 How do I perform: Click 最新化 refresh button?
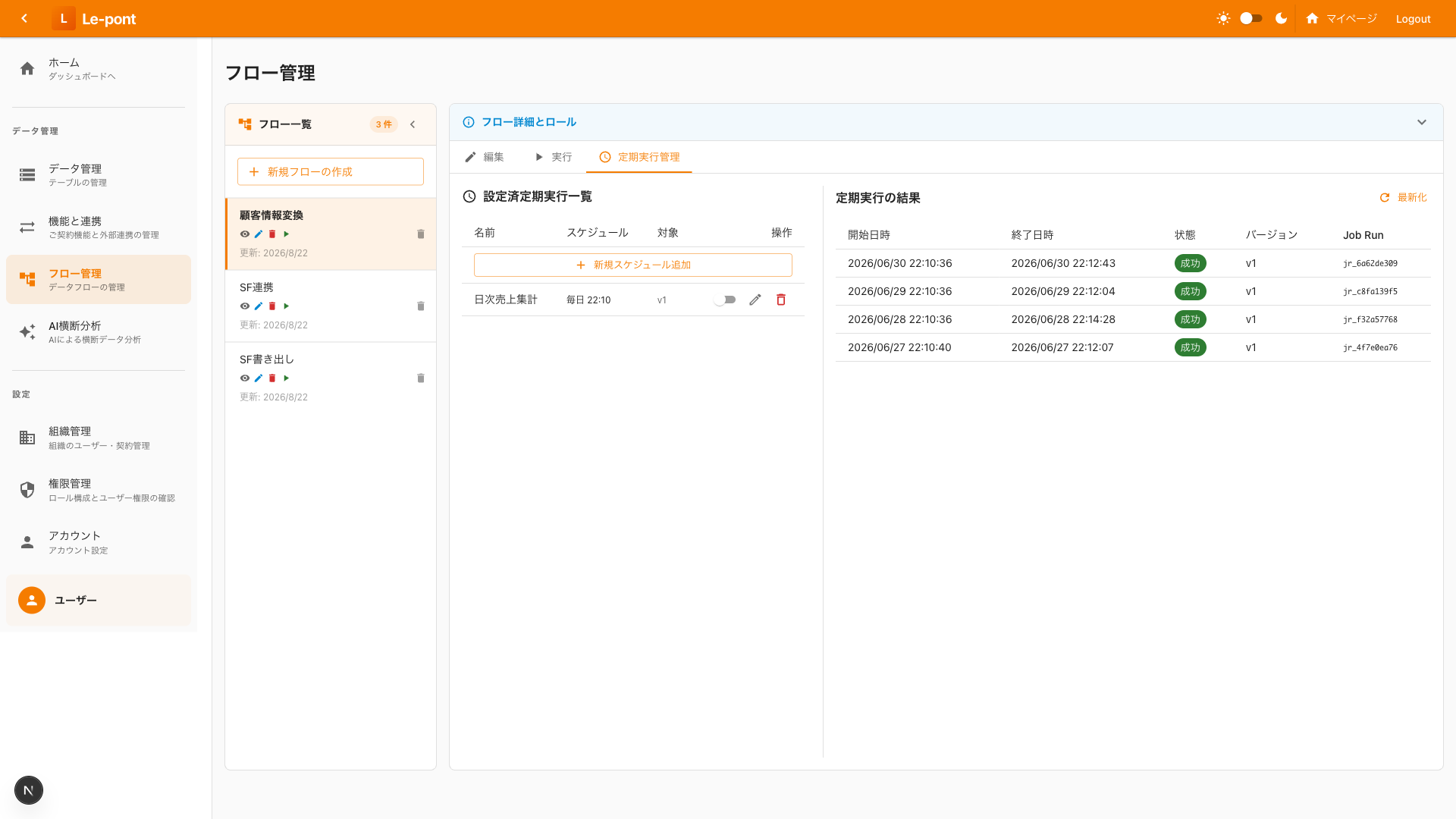(1403, 197)
